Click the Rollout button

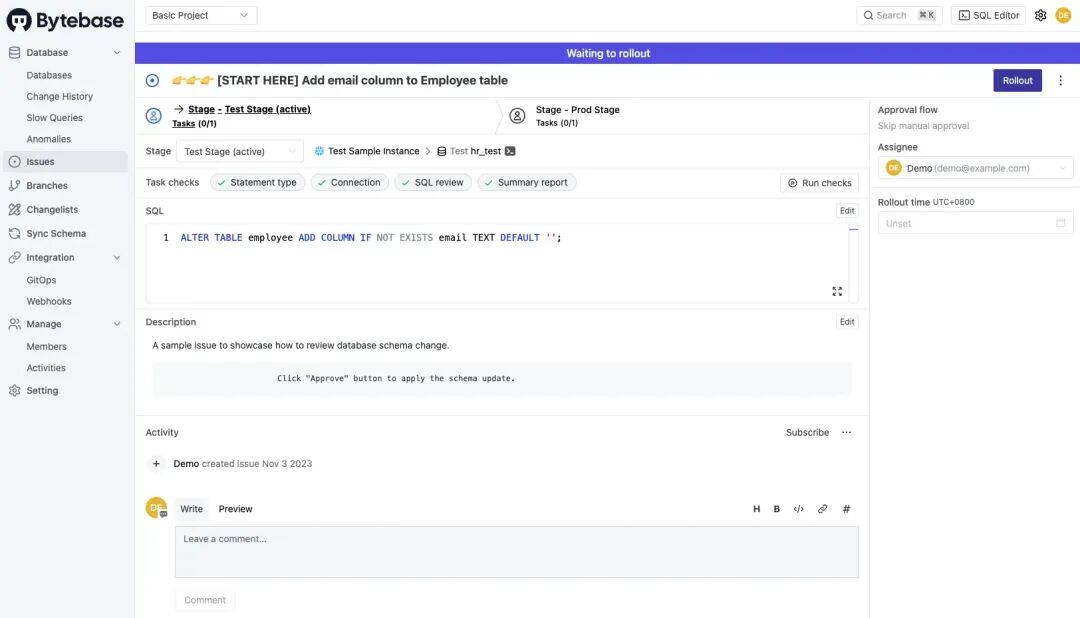(x=1017, y=81)
